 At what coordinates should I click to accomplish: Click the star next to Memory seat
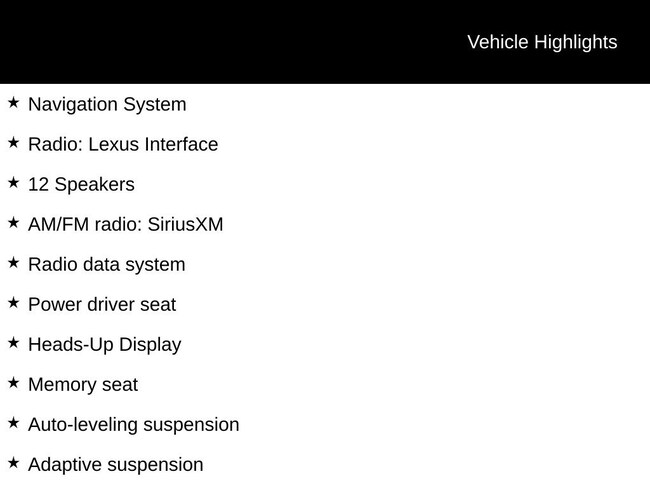click(13, 382)
